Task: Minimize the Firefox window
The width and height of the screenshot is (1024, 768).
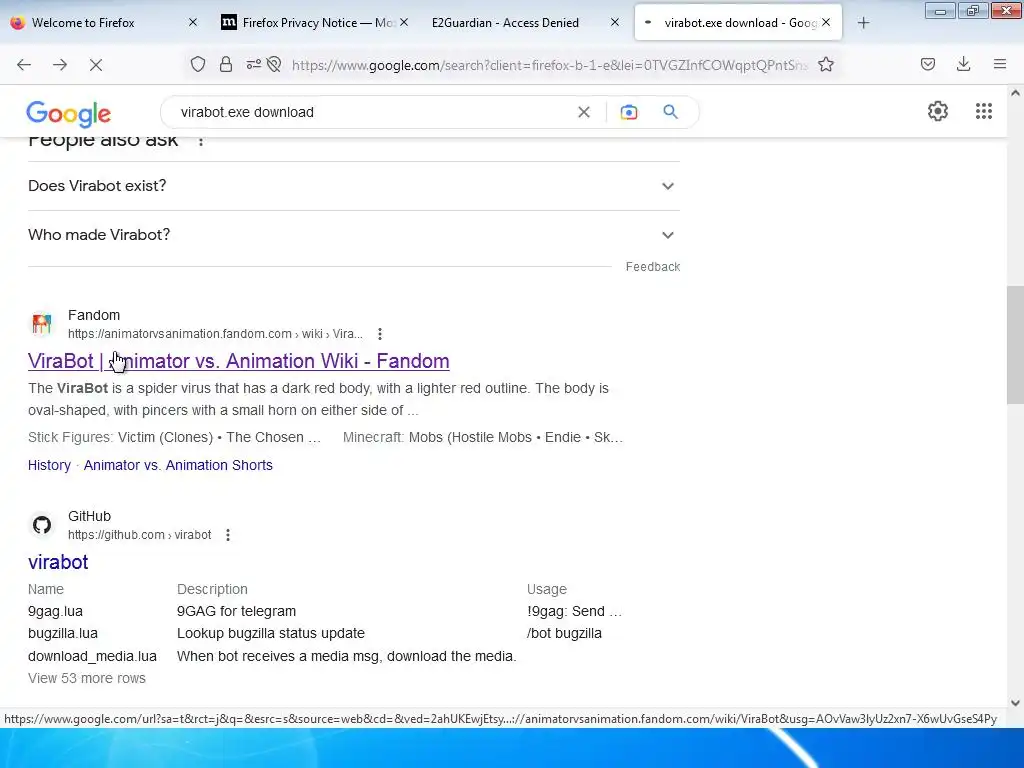Action: pyautogui.click(x=940, y=11)
